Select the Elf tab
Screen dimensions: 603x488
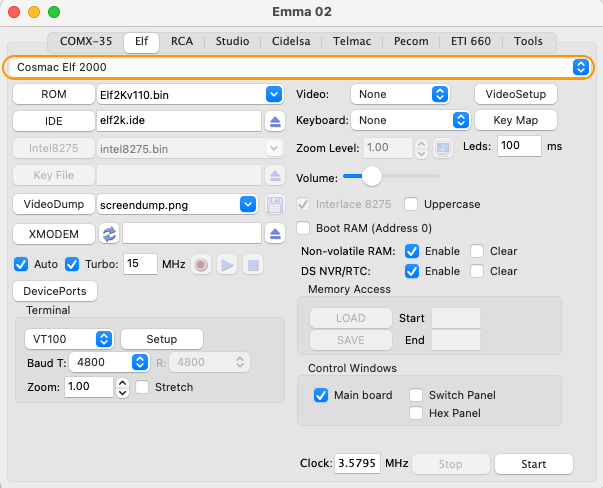(x=142, y=42)
